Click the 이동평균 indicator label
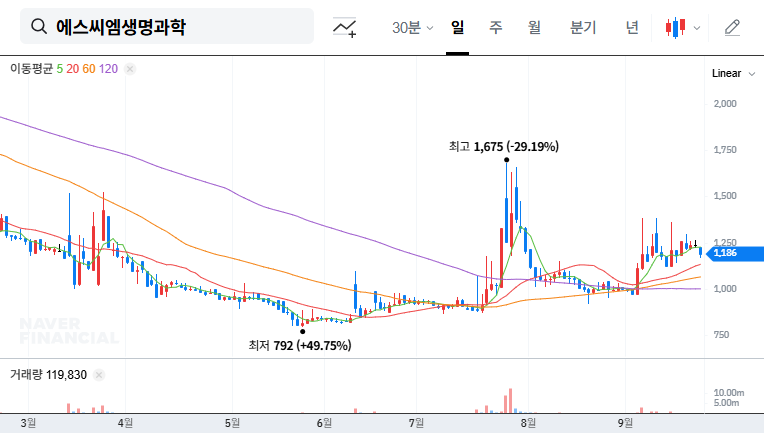The width and height of the screenshot is (764, 433). [x=32, y=69]
